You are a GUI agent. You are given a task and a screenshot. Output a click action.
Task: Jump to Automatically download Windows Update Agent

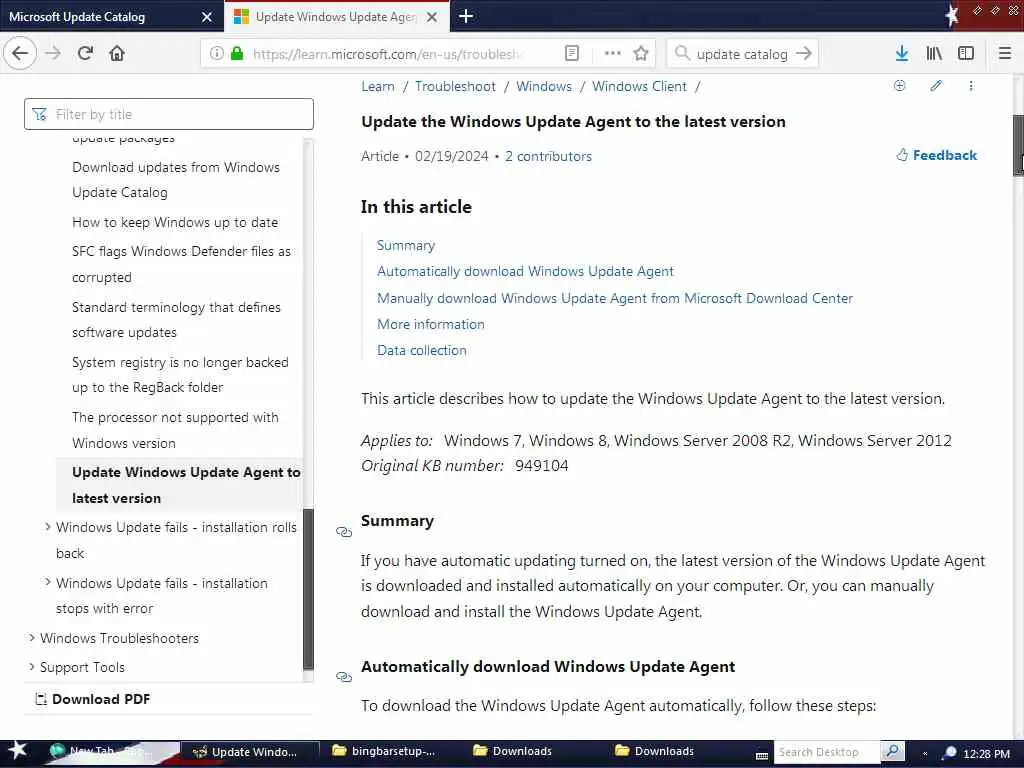click(x=525, y=271)
